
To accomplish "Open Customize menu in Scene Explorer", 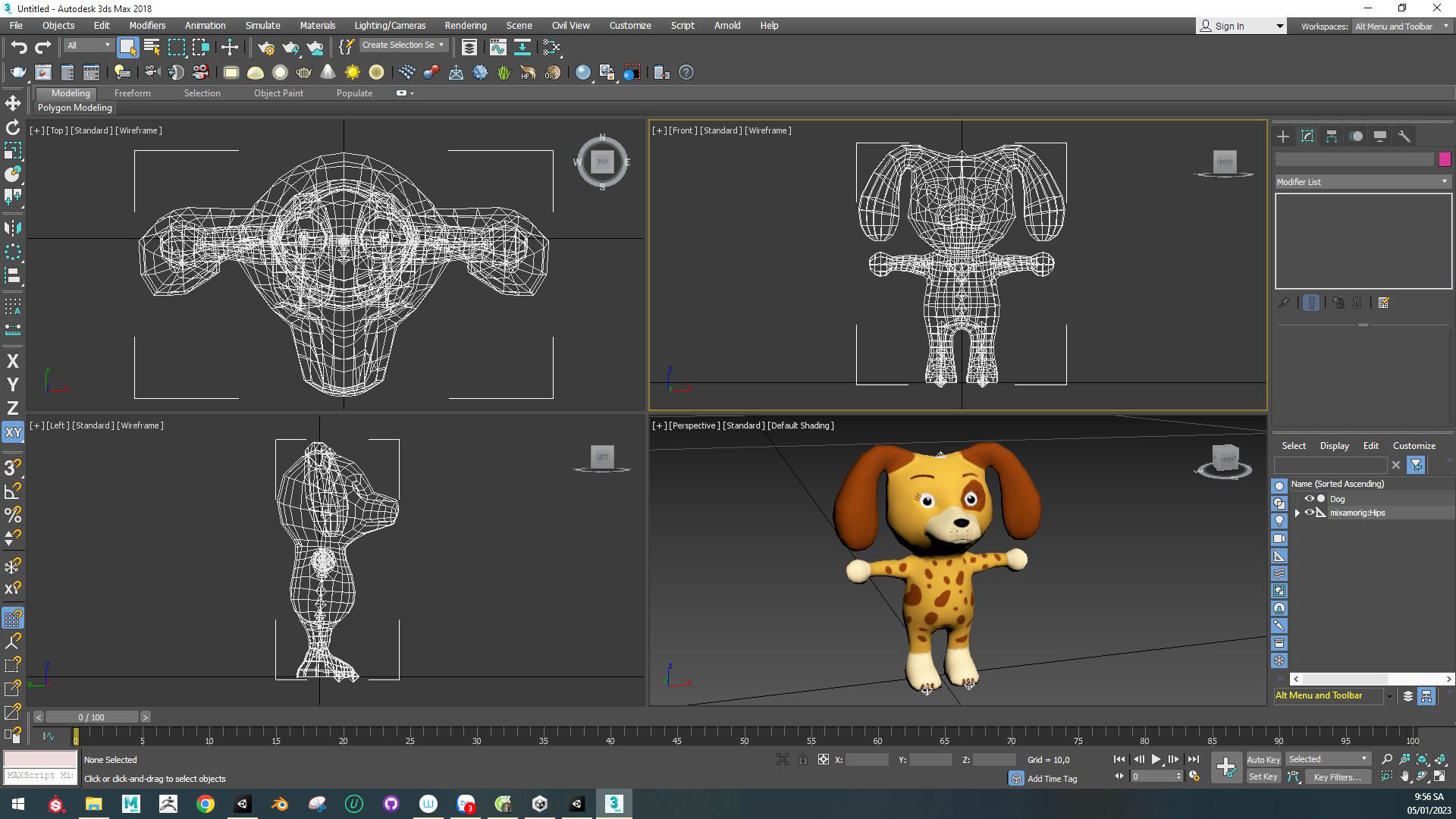I will [x=1414, y=446].
